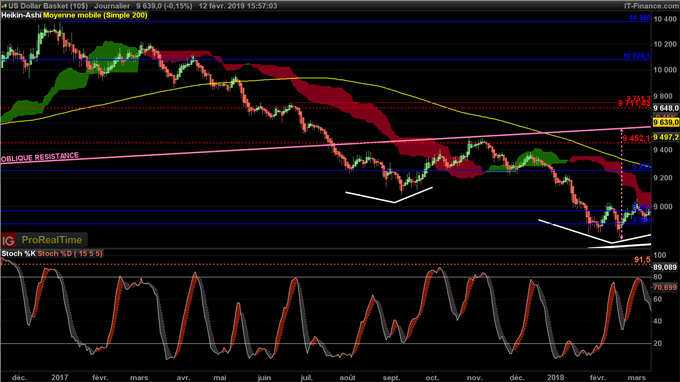Image resolution: width=680 pixels, height=382 pixels.
Task: Click the Stoch %D ( 15 5 5) label
Action: [x=70, y=254]
